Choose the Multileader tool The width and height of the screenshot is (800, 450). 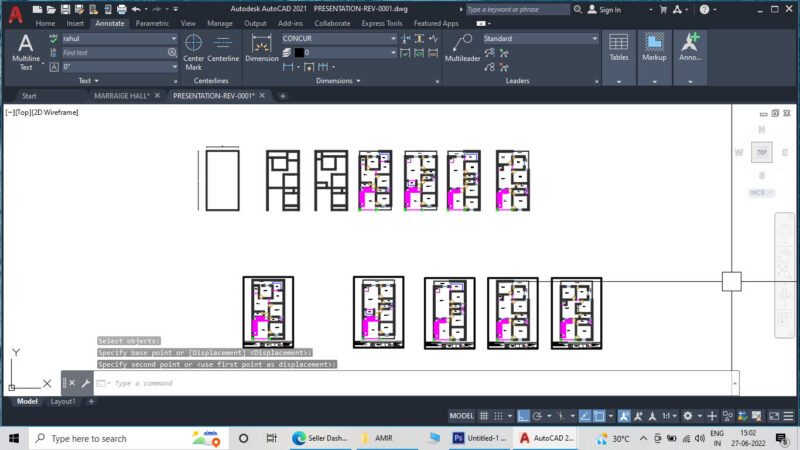click(462, 48)
